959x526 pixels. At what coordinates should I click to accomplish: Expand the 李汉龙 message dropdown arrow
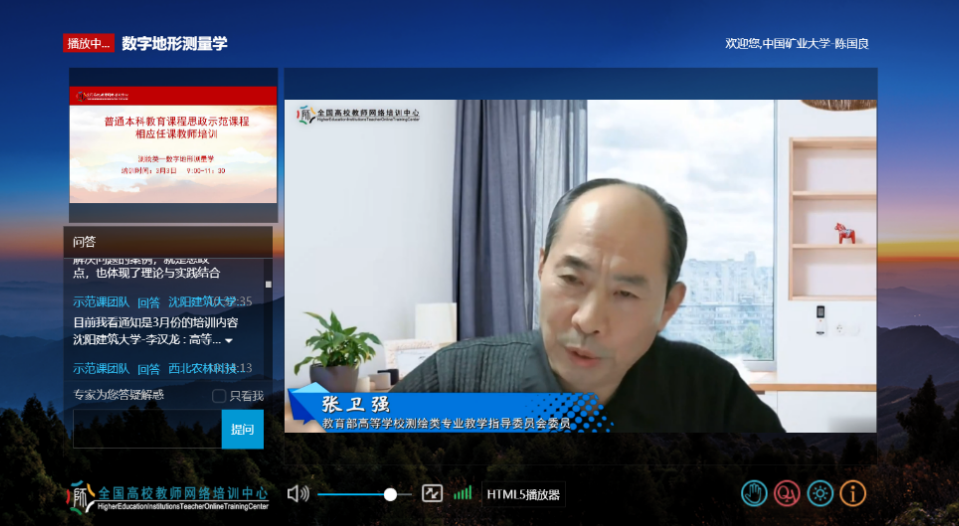(x=228, y=341)
